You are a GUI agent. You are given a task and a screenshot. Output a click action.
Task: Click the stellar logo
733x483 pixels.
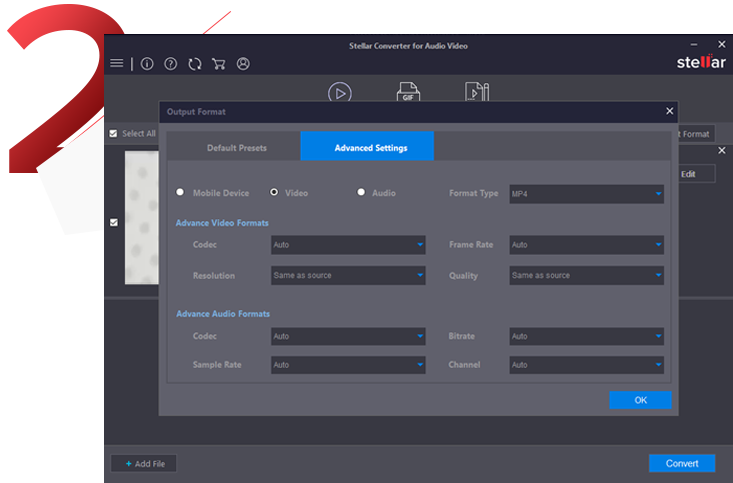(x=701, y=62)
